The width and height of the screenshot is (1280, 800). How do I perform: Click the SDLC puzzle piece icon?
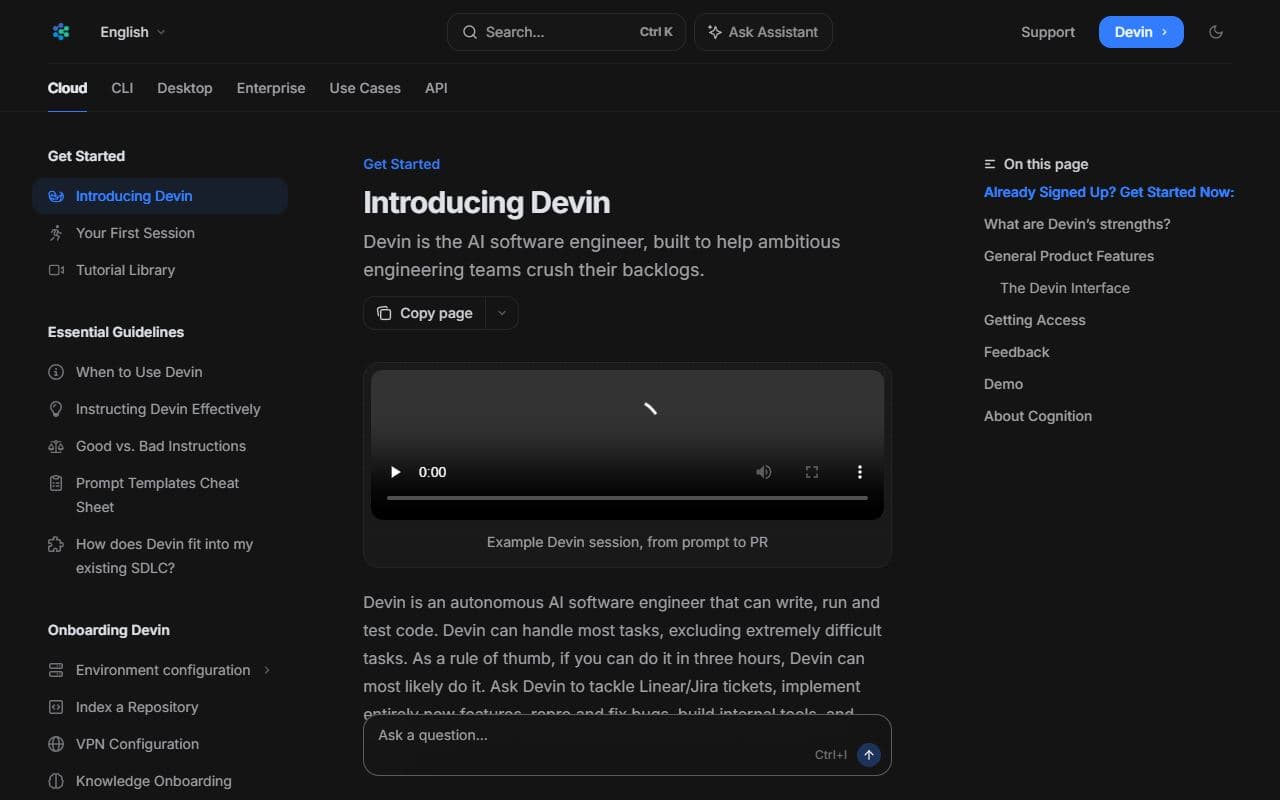[x=56, y=544]
